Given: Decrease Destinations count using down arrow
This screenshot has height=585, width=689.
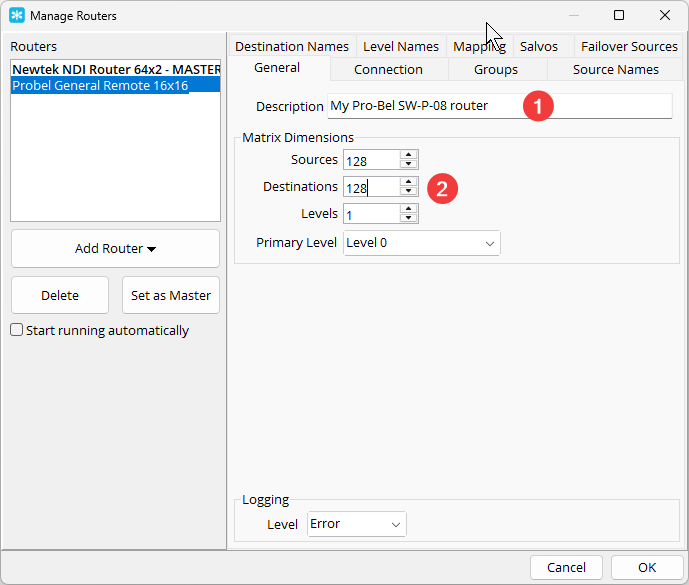Looking at the screenshot, I should coord(409,191).
